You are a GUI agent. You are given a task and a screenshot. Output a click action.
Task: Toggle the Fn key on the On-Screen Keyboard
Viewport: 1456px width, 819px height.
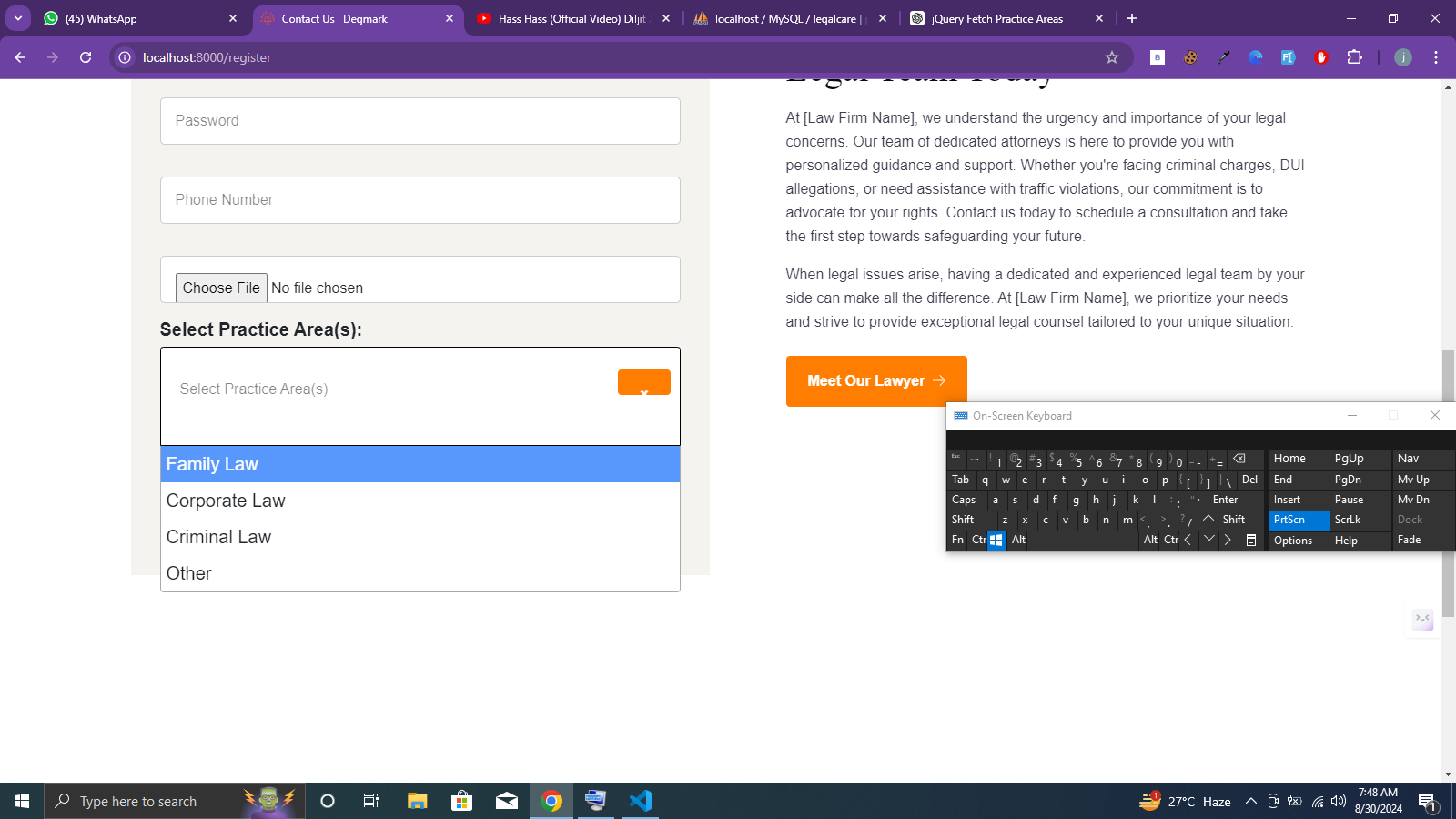tap(957, 540)
